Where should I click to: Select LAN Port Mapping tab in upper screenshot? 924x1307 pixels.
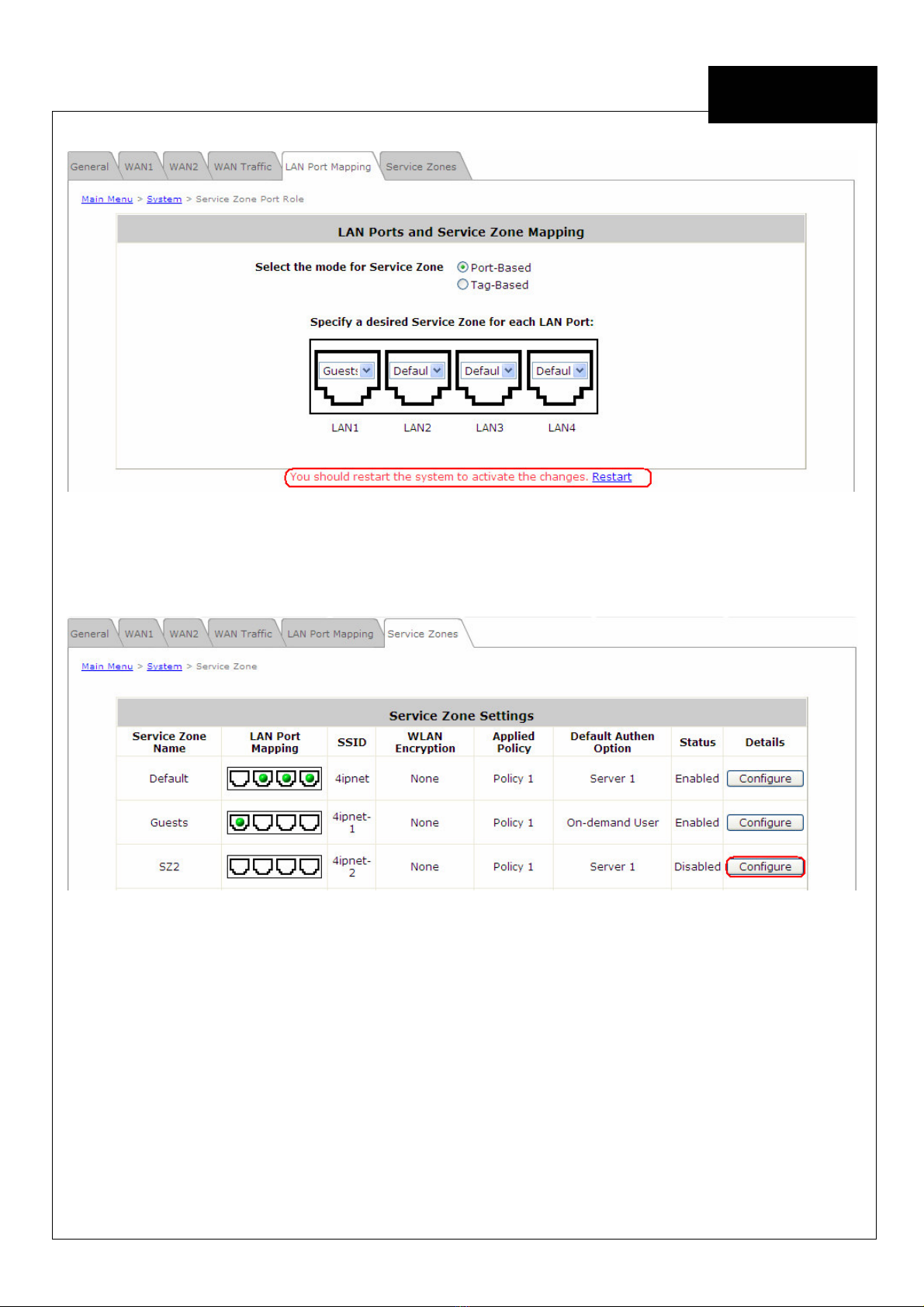(328, 166)
